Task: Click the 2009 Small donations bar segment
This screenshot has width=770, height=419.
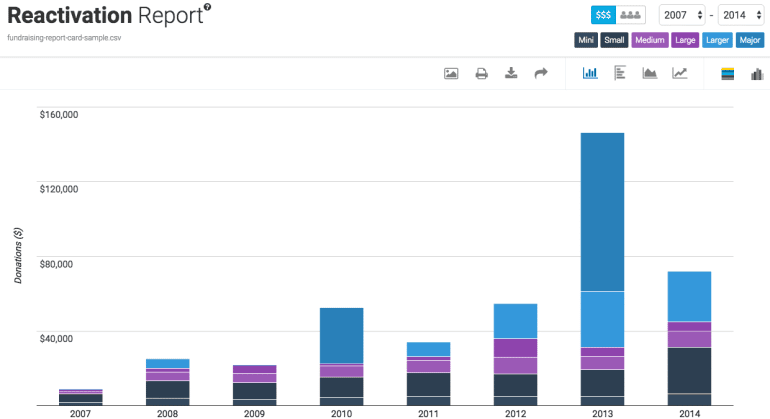Action: point(254,391)
